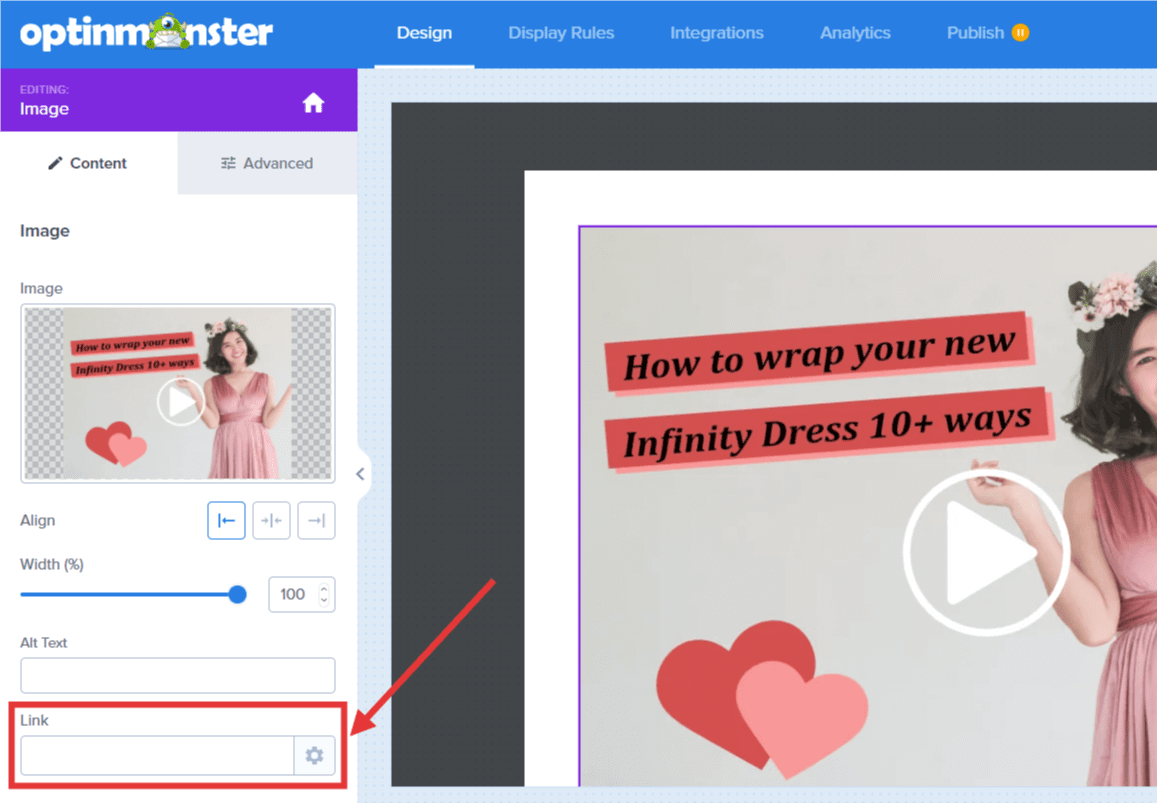Click the OptinMonster logo
This screenshot has height=803, width=1157.
(x=145, y=32)
